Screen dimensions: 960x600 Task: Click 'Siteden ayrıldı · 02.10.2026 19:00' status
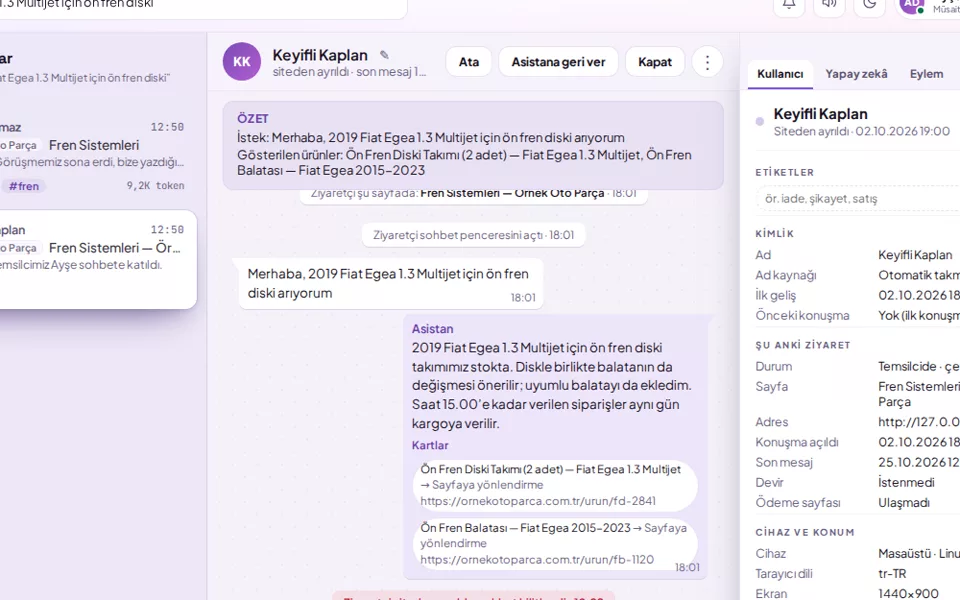pos(861,131)
